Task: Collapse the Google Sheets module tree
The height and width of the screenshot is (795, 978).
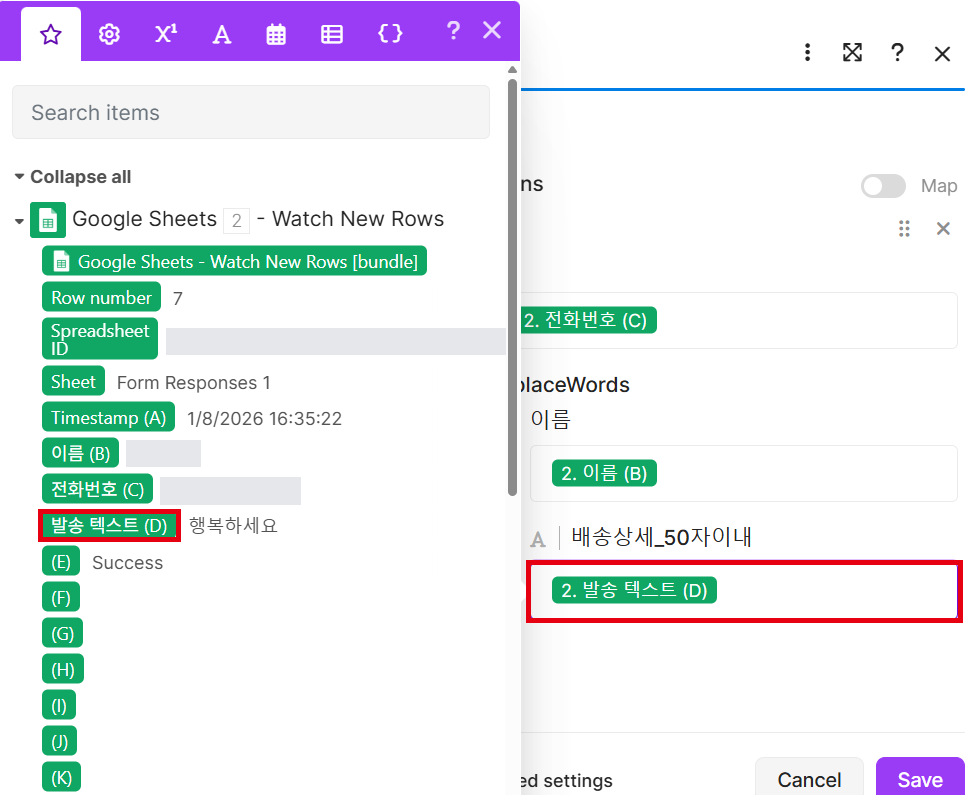Action: pyautogui.click(x=19, y=221)
